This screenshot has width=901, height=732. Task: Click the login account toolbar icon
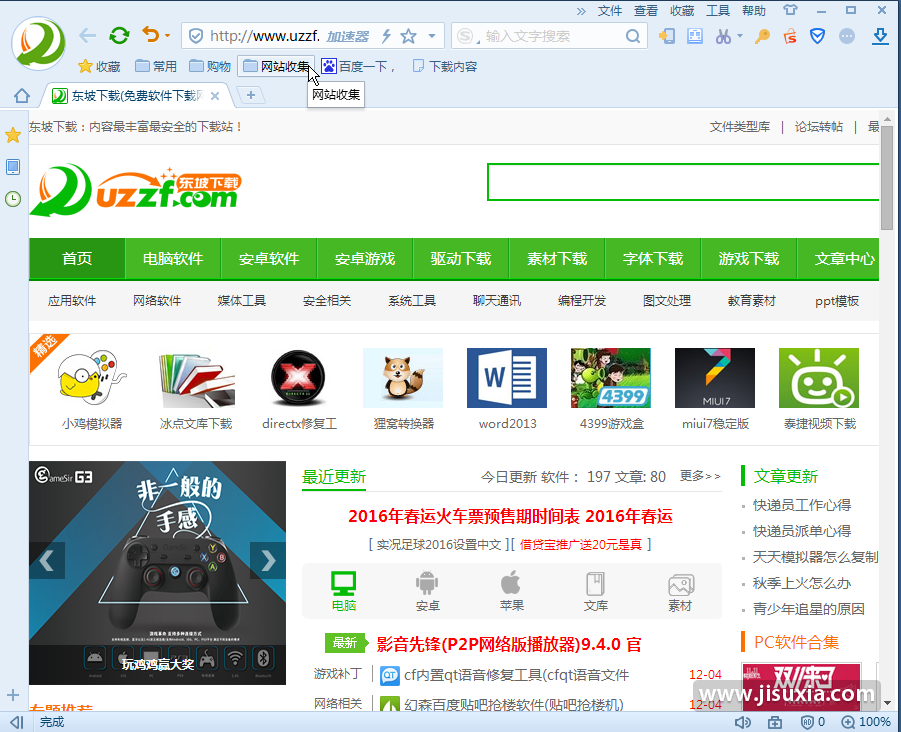tap(667, 36)
